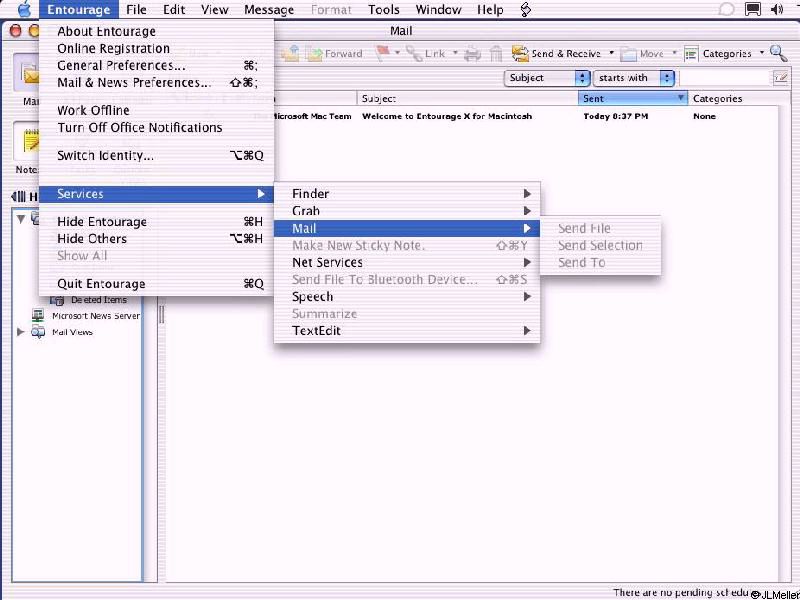Click the Categories toolbar button
Image resolution: width=800 pixels, height=600 pixels.
click(718, 53)
